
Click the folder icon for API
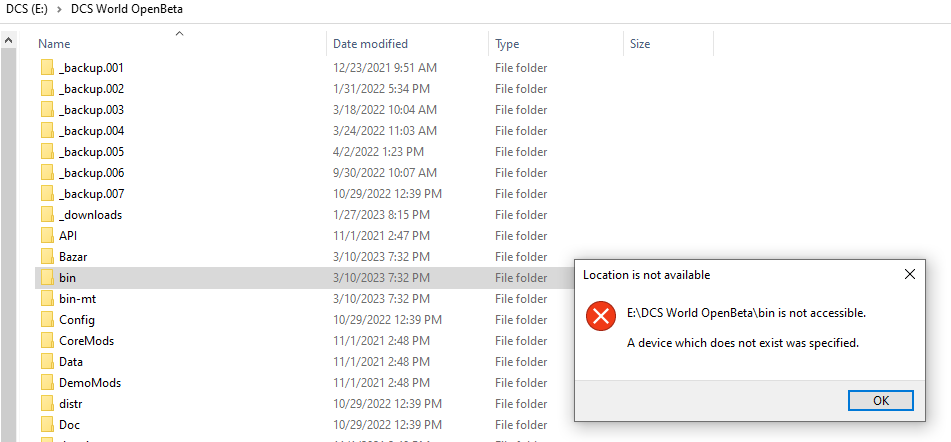click(48, 236)
